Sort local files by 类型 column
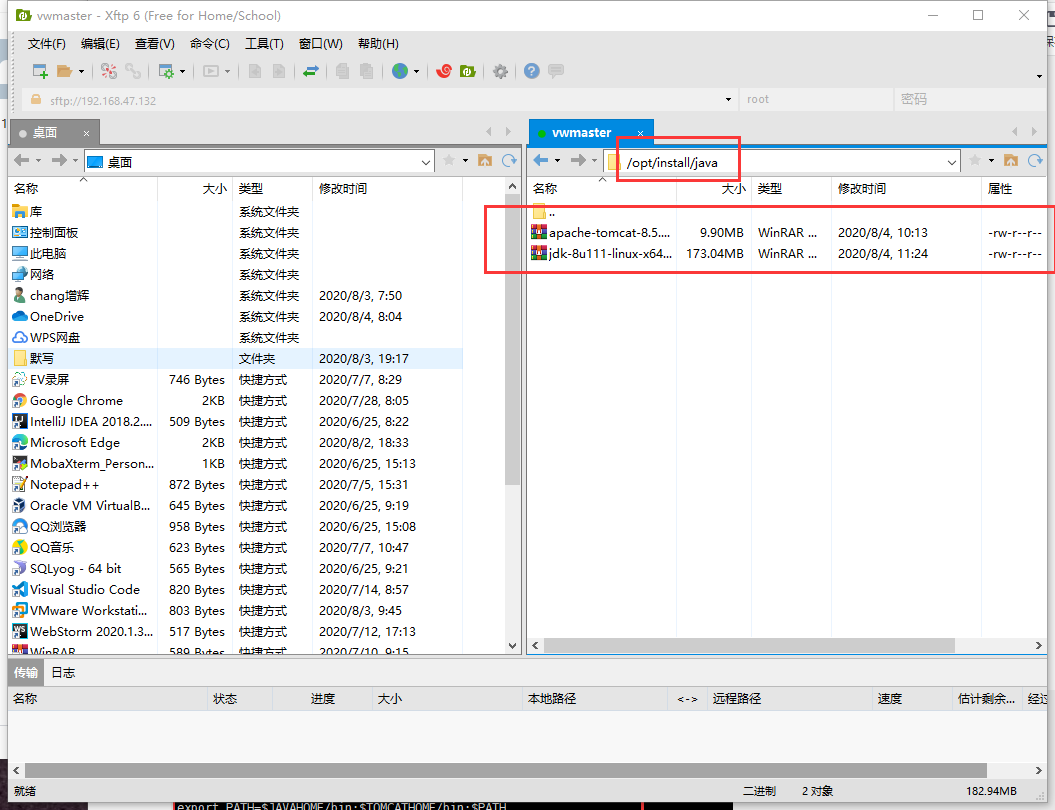 point(272,189)
